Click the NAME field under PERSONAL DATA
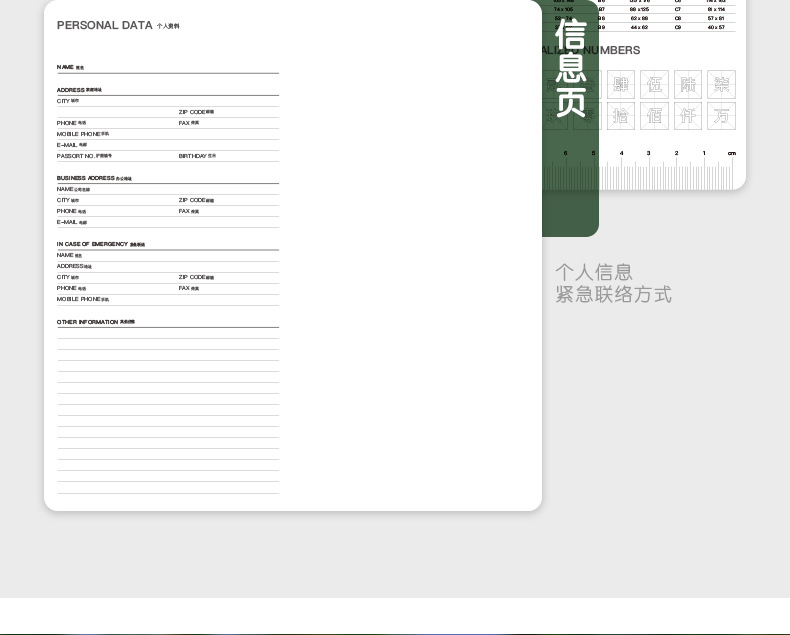The width and height of the screenshot is (790, 635). tap(168, 68)
